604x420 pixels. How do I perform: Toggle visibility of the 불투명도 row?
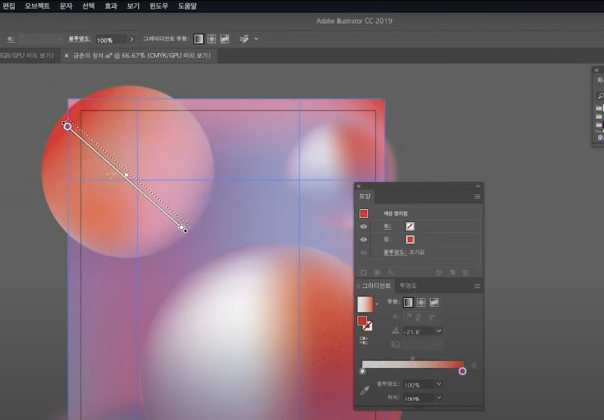point(363,252)
